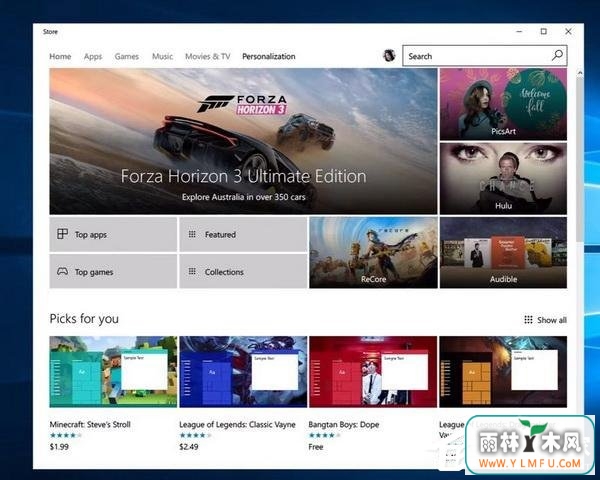
Task: Click the Bangtan Boys: Dope title
Action: 344,424
